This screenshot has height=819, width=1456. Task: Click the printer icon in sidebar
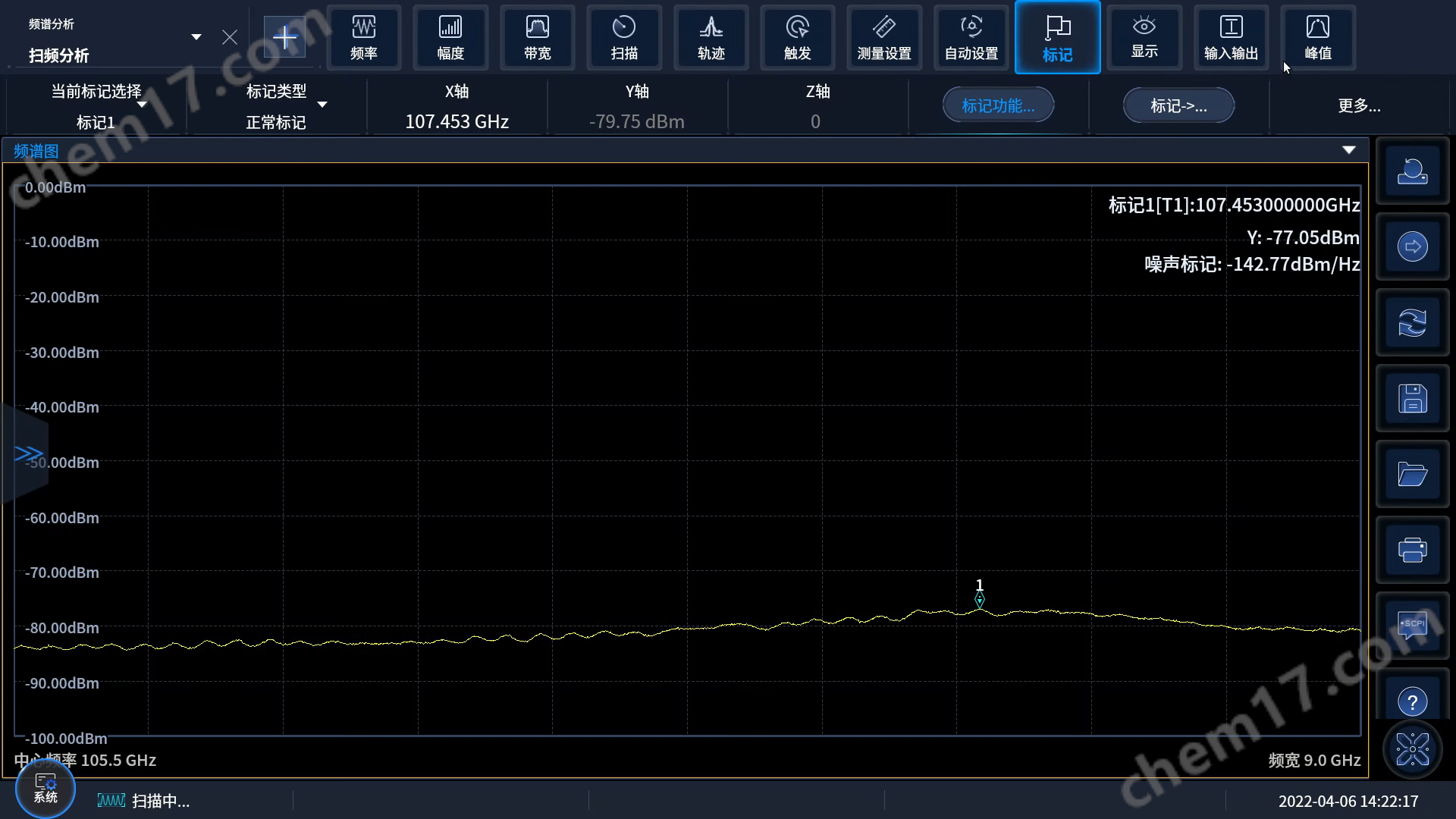1412,550
